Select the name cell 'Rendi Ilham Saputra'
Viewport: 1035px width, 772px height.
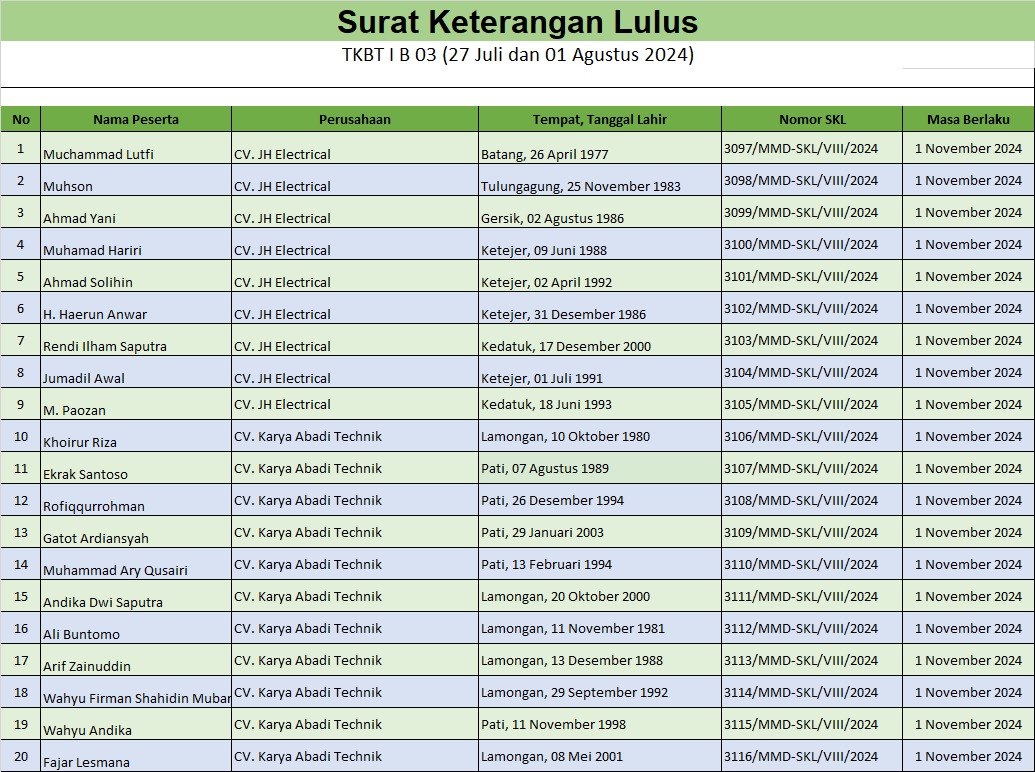pyautogui.click(x=136, y=340)
